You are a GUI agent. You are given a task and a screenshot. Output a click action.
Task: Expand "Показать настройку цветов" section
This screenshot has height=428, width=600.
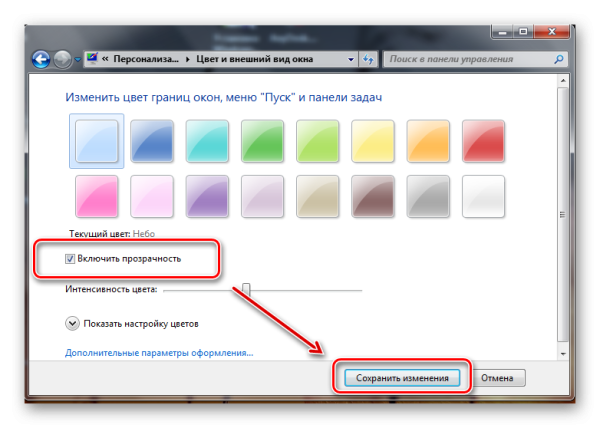click(x=72, y=324)
